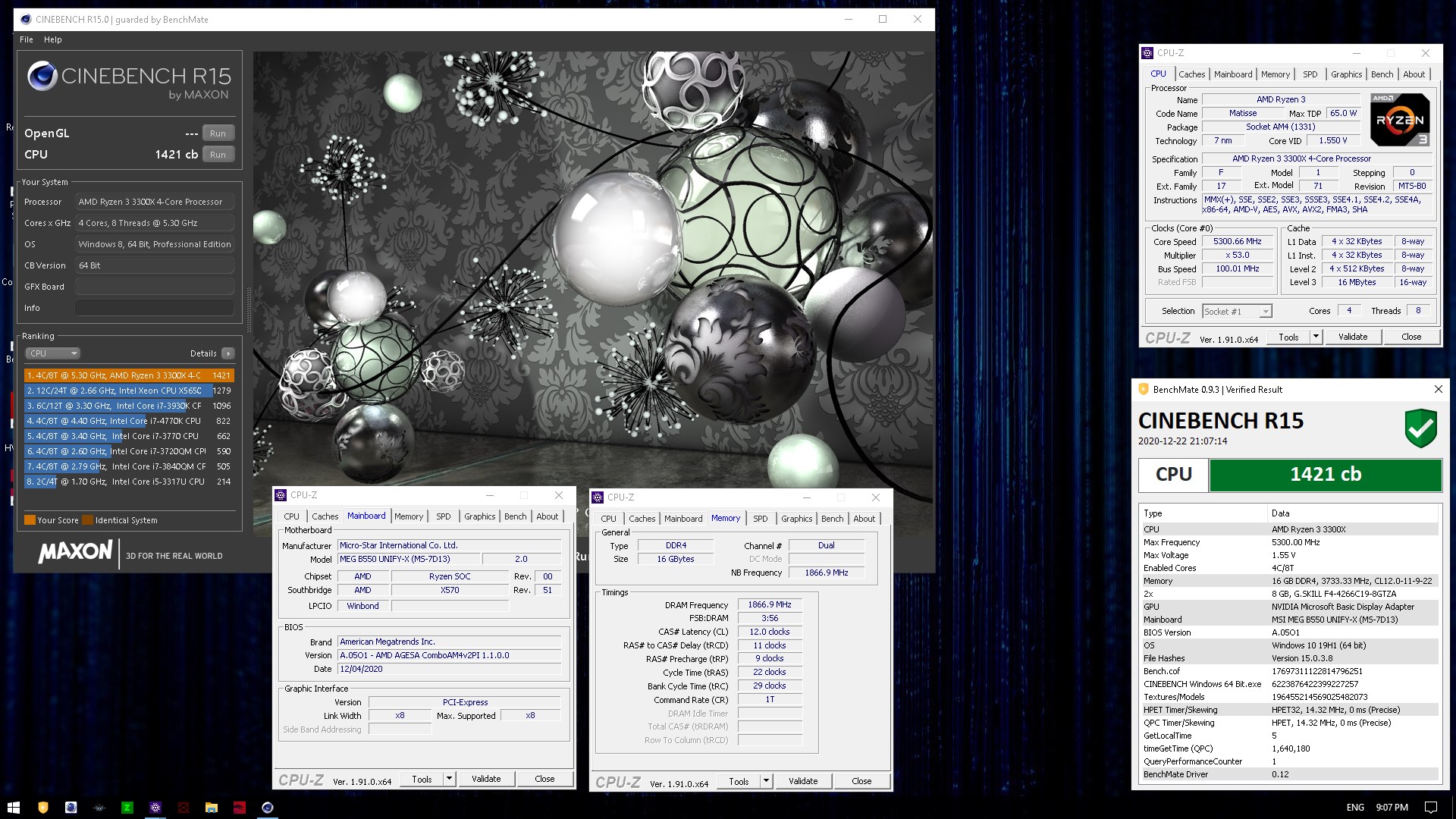Switch to Cinebench taskbar icon
The width and height of the screenshot is (1456, 819).
tap(268, 808)
